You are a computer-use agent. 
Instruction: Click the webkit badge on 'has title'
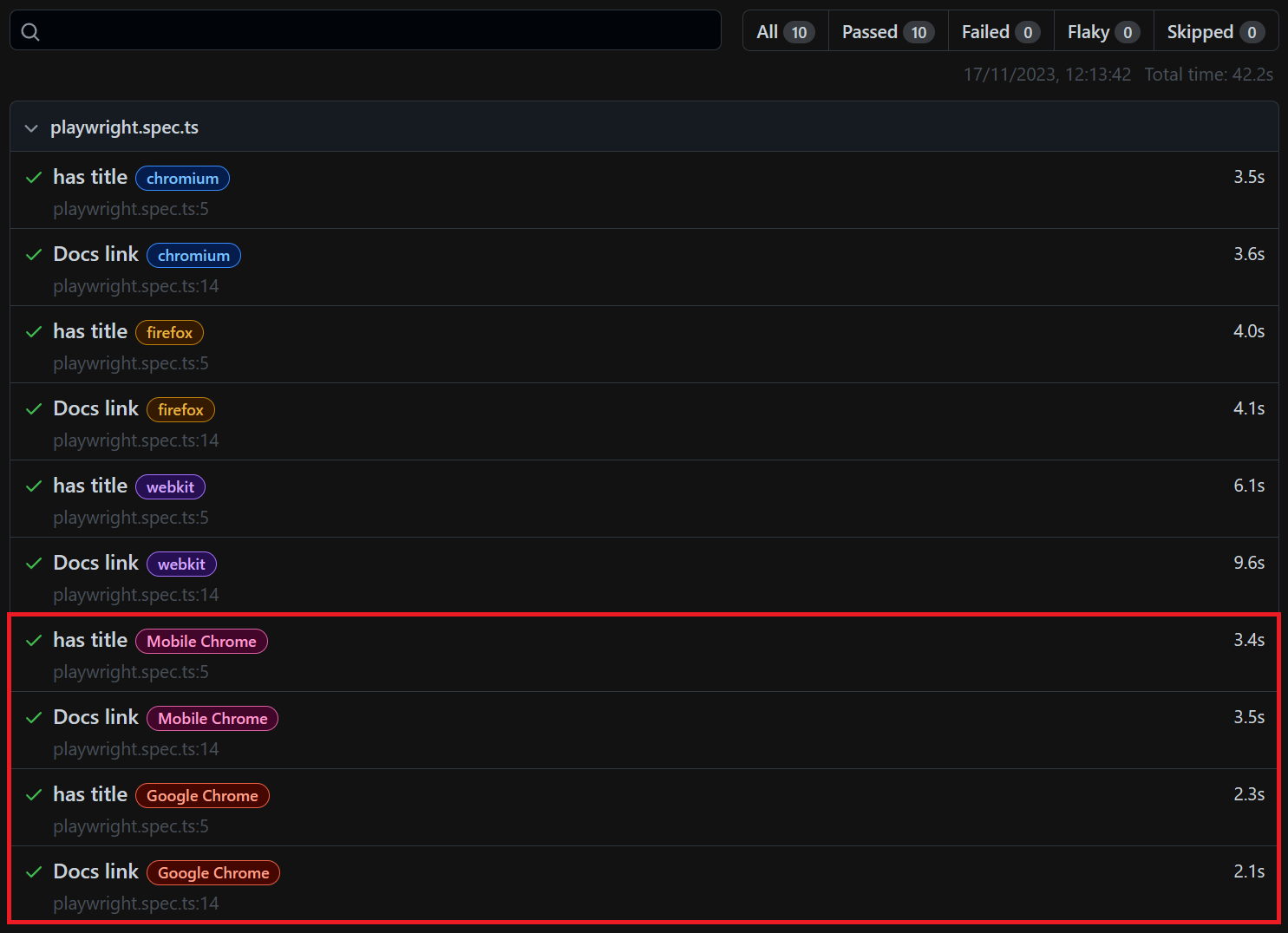(170, 487)
